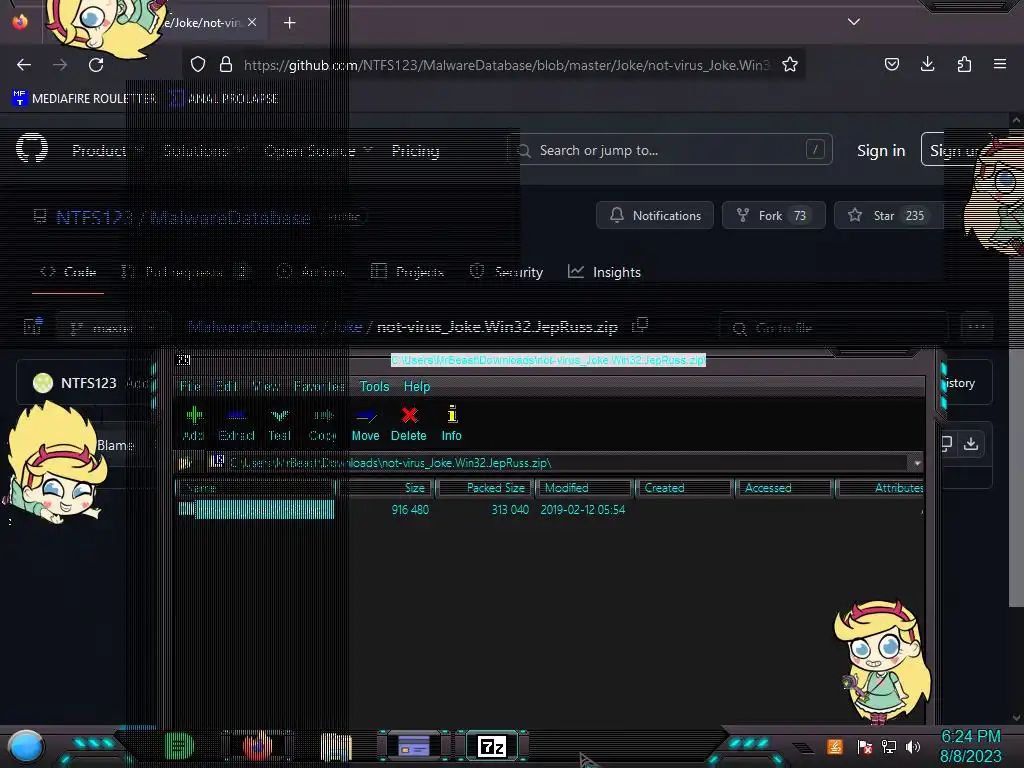
Task: Sort by Modified column in 7-Zip
Action: (x=584, y=488)
